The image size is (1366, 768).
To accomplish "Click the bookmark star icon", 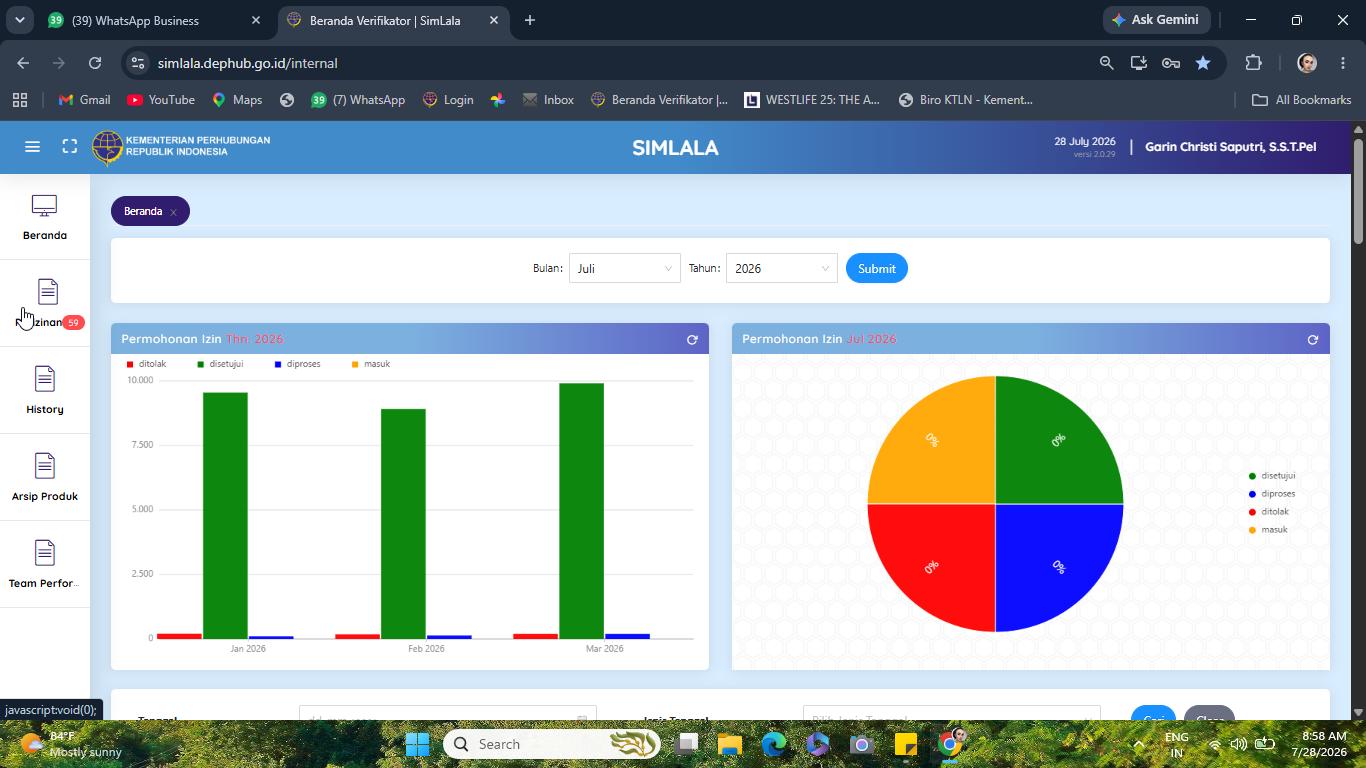I will click(x=1203, y=63).
